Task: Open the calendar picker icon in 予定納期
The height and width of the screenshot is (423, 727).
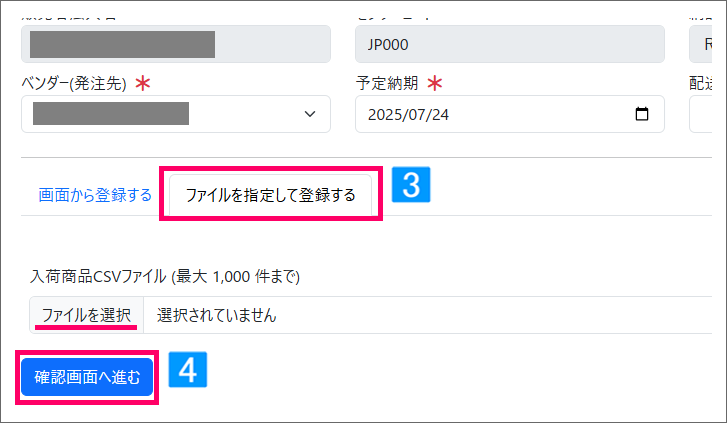Action: coord(642,114)
